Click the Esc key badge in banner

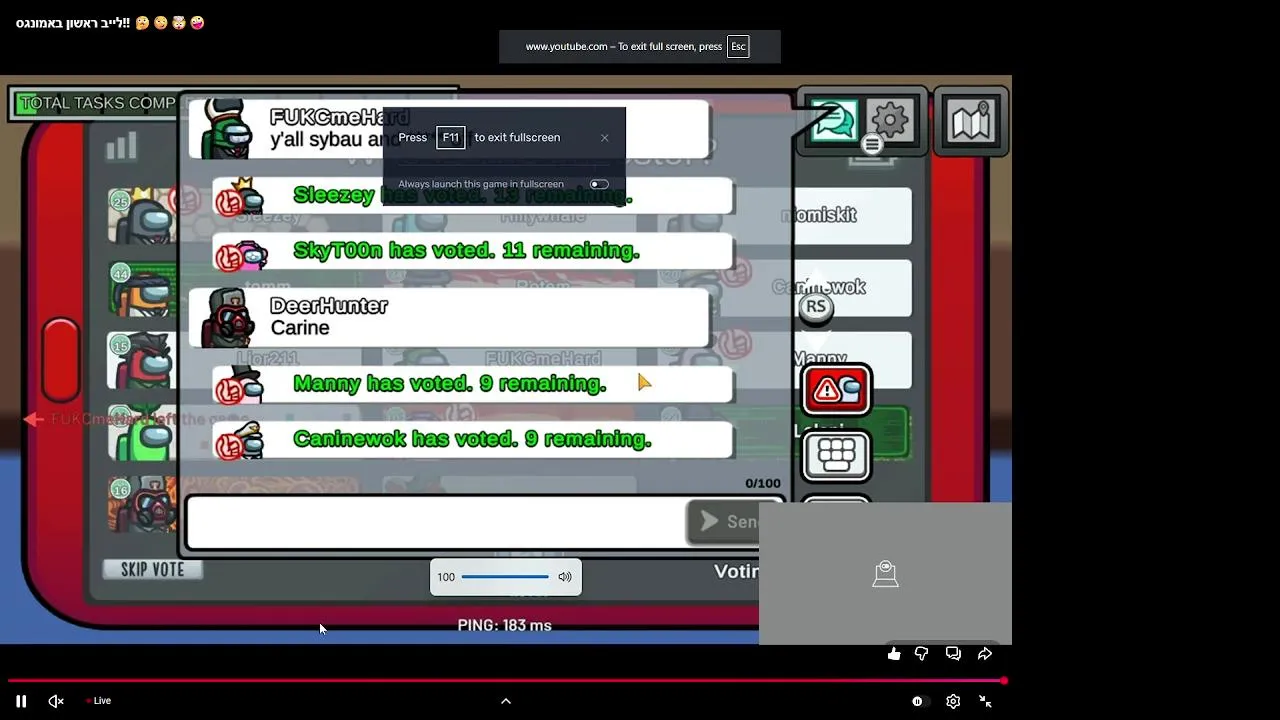(x=738, y=46)
